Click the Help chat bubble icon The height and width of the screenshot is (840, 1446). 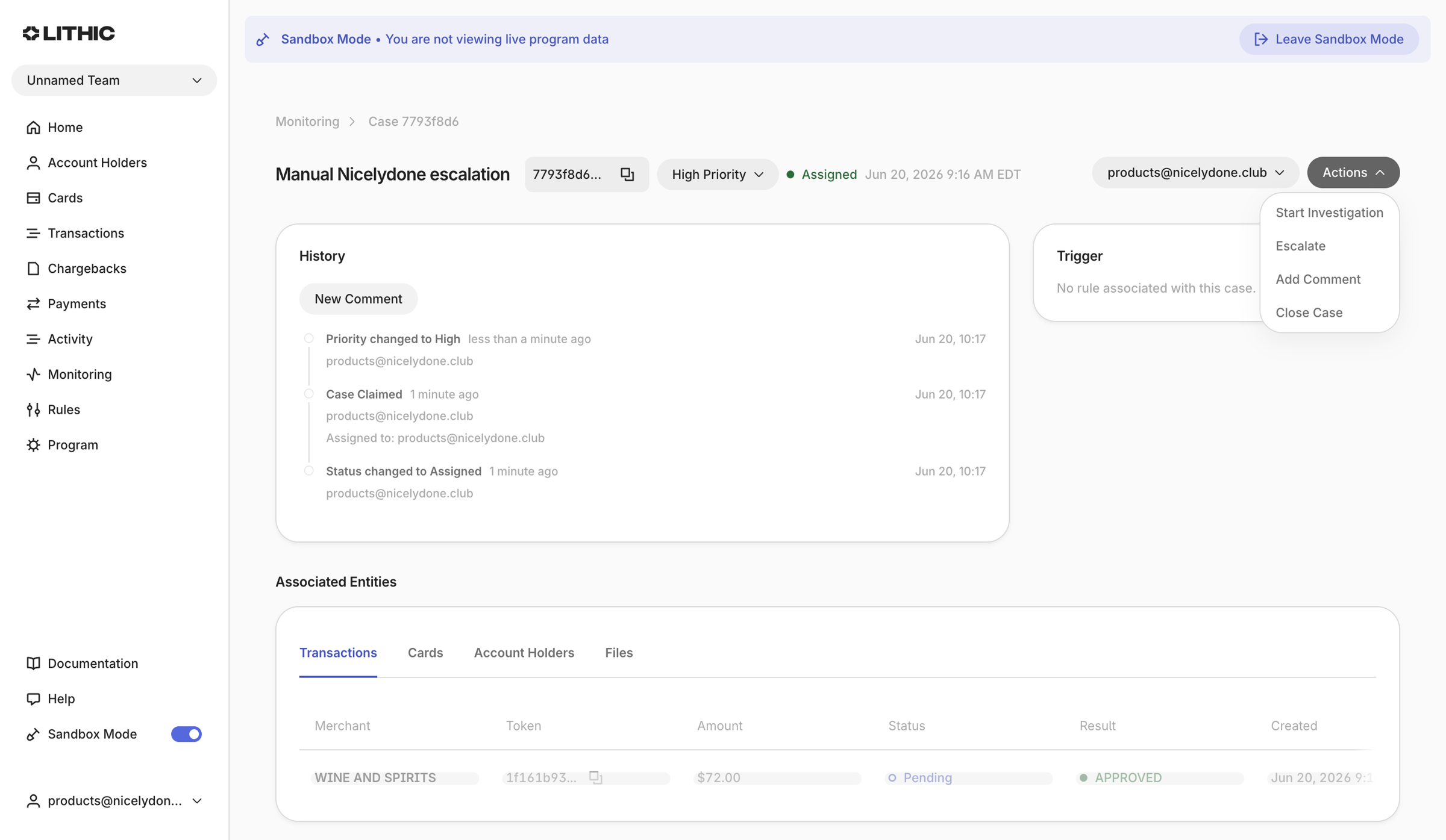[x=33, y=698]
